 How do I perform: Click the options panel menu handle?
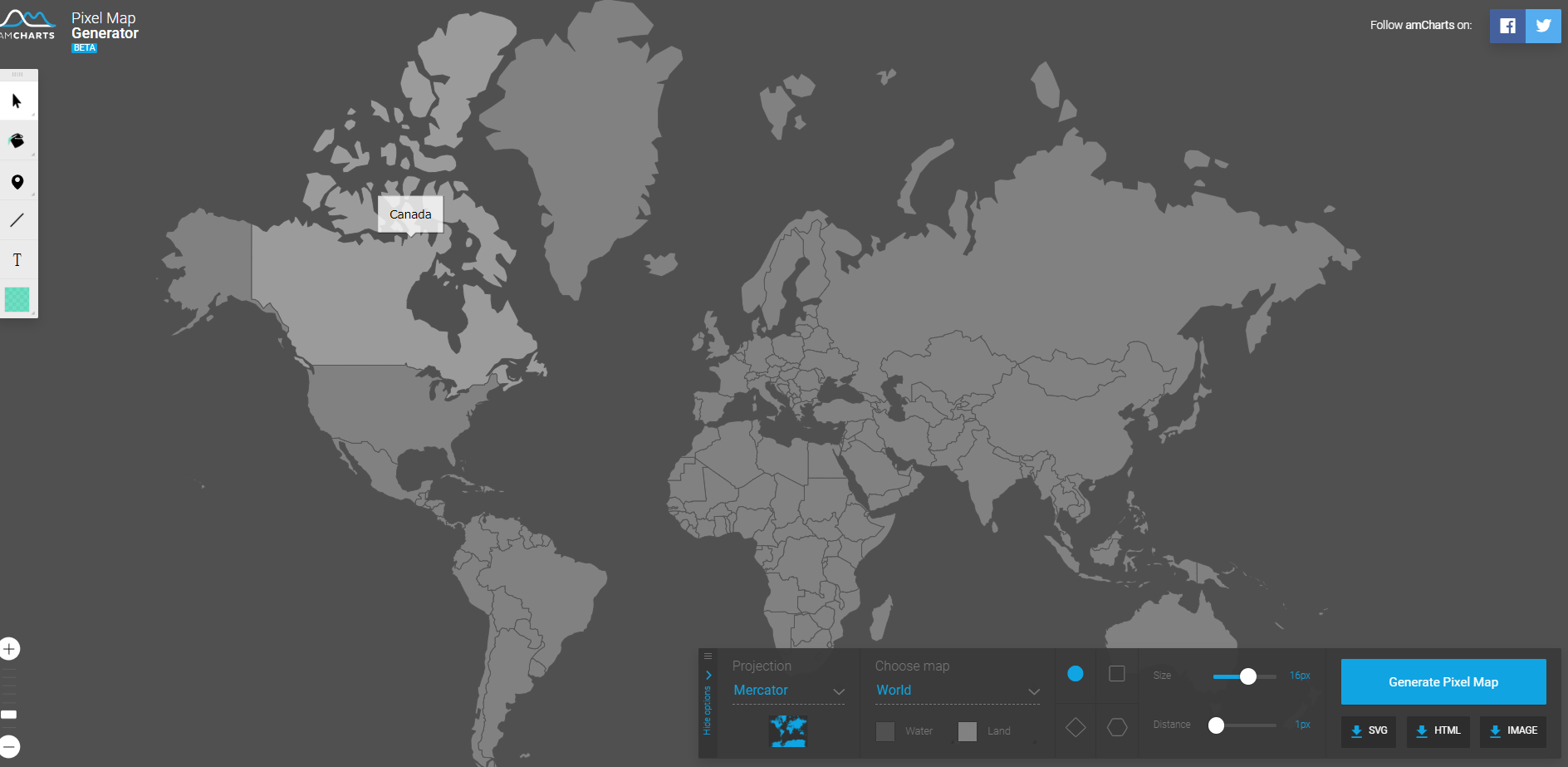click(x=708, y=656)
